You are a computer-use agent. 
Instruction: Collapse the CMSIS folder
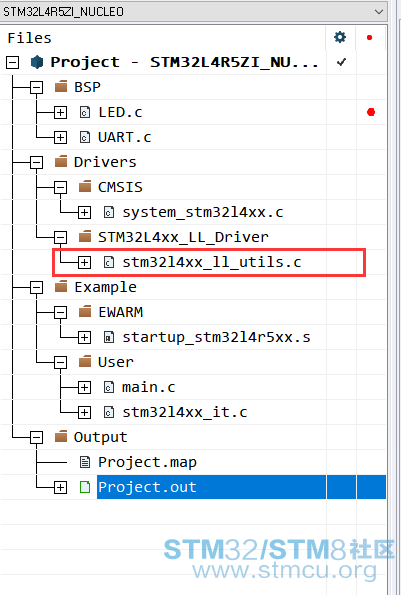pyautogui.click(x=60, y=187)
